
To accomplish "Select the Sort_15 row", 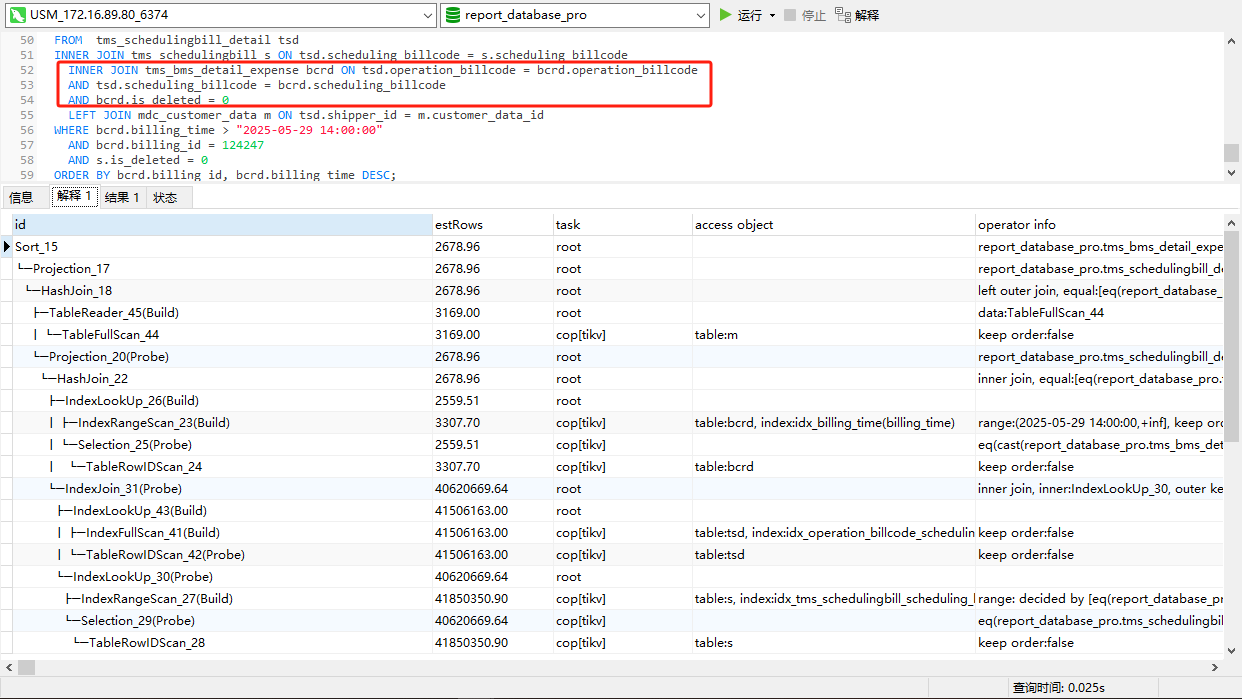I will (x=36, y=247).
